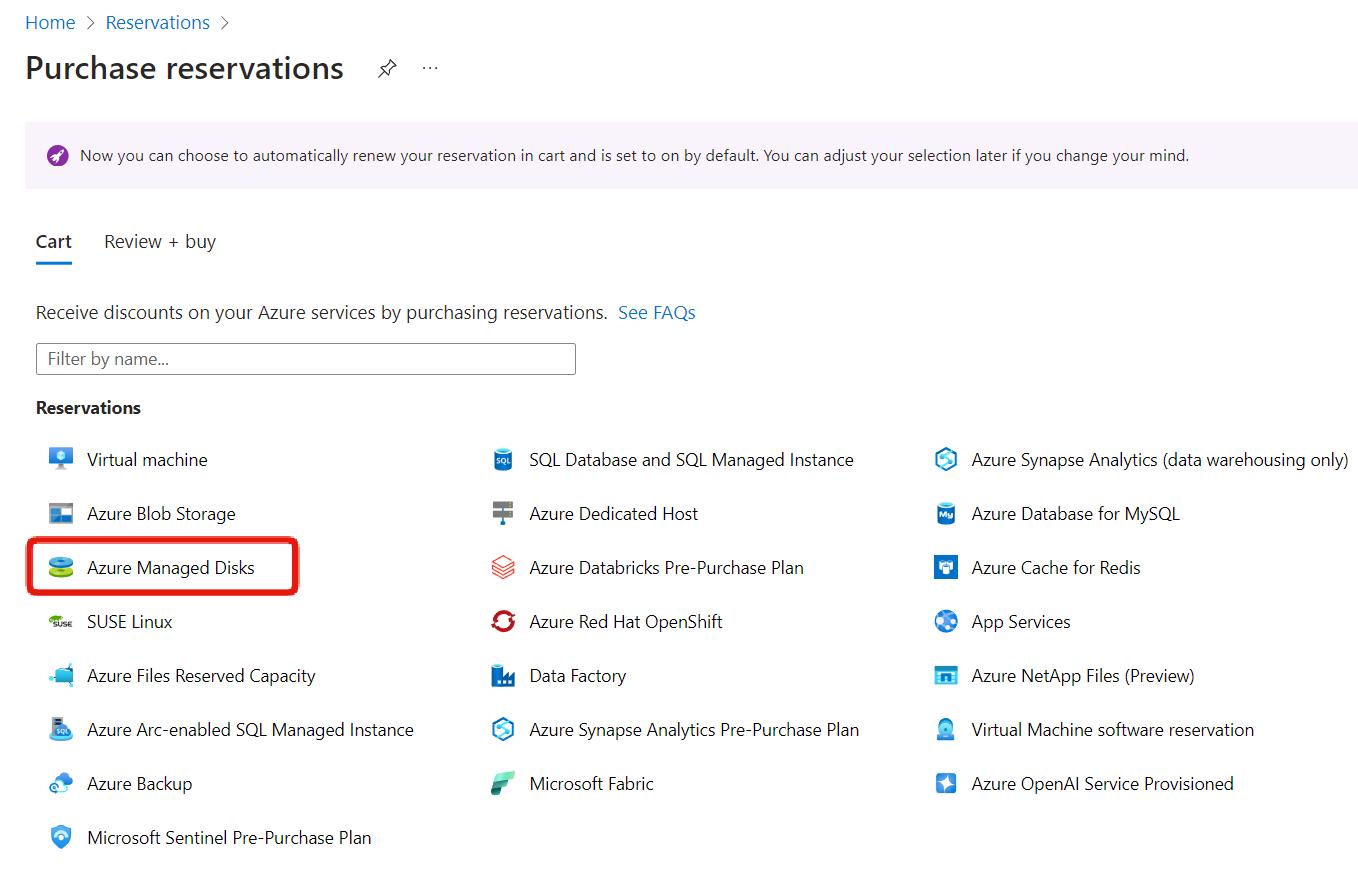Image resolution: width=1358 pixels, height=873 pixels.
Task: Click the Synapse Analytics Pre-Purchase Plan icon
Action: pos(503,729)
